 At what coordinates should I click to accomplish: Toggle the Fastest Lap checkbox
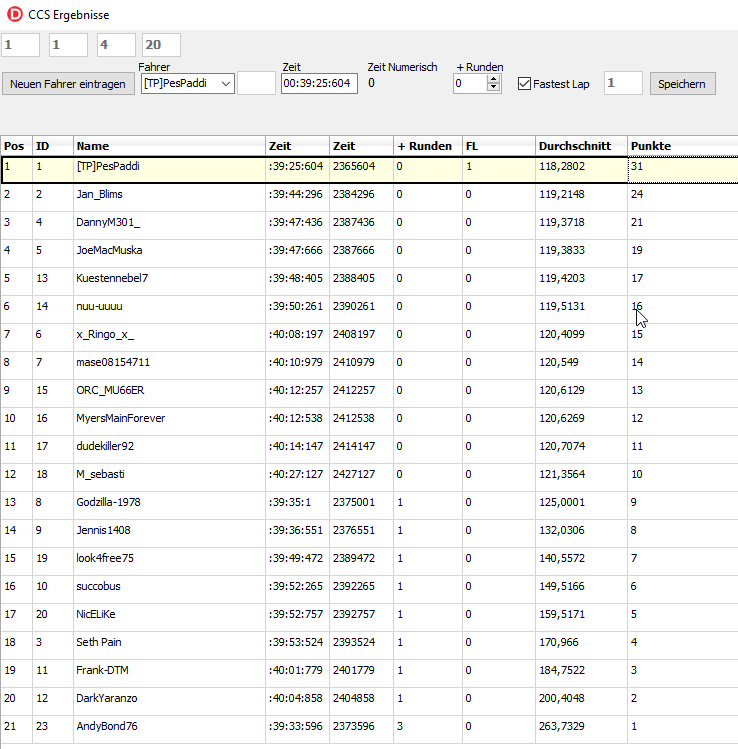coord(524,84)
